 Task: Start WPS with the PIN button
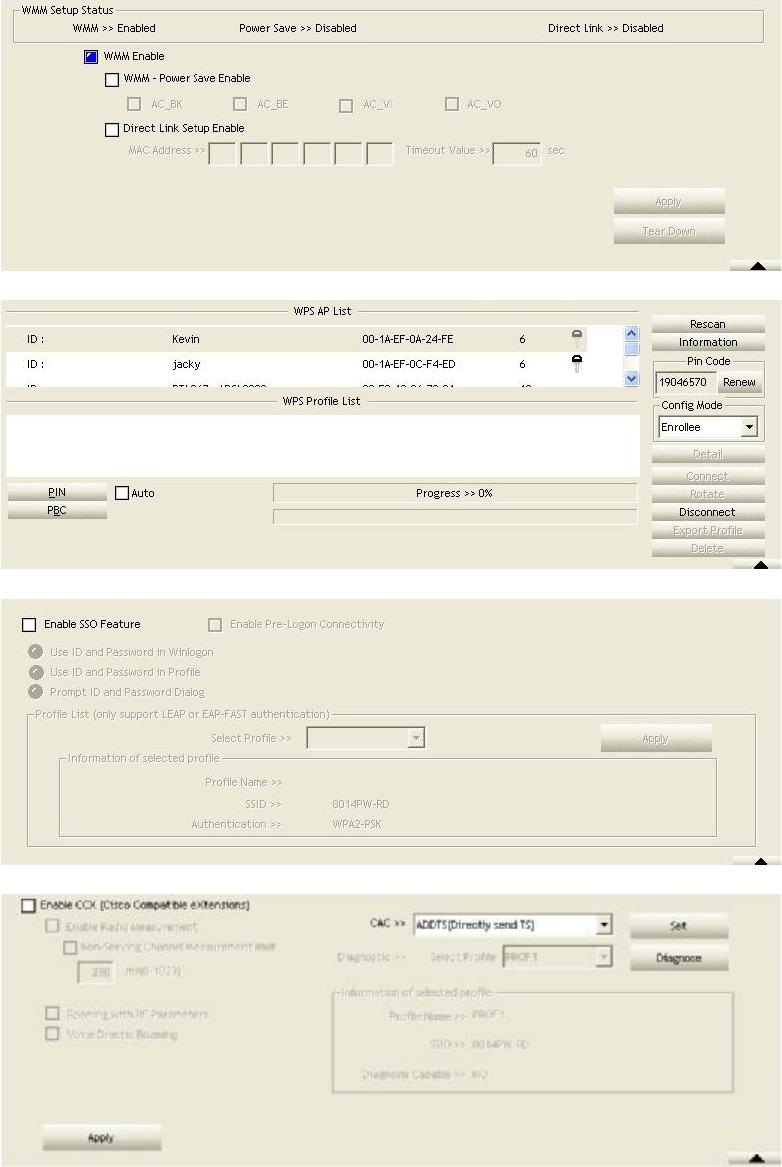coord(57,493)
